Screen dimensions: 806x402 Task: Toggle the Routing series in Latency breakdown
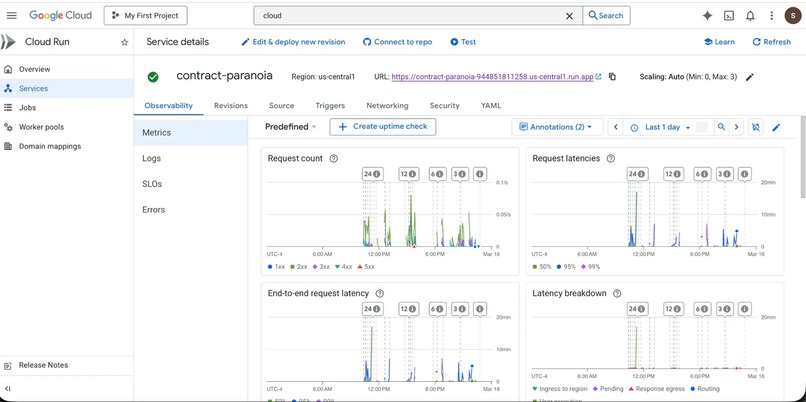click(704, 389)
